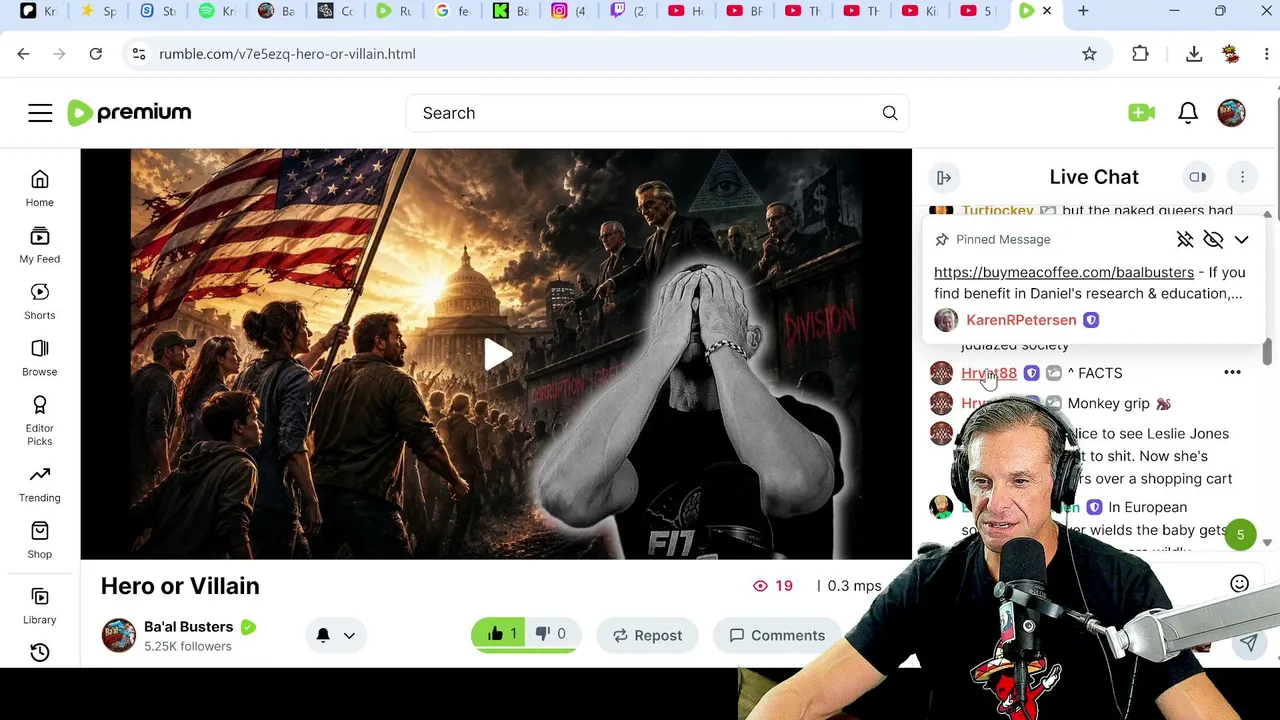This screenshot has width=1280, height=720.
Task: Click the Monkey grip chat message
Action: (x=1109, y=403)
